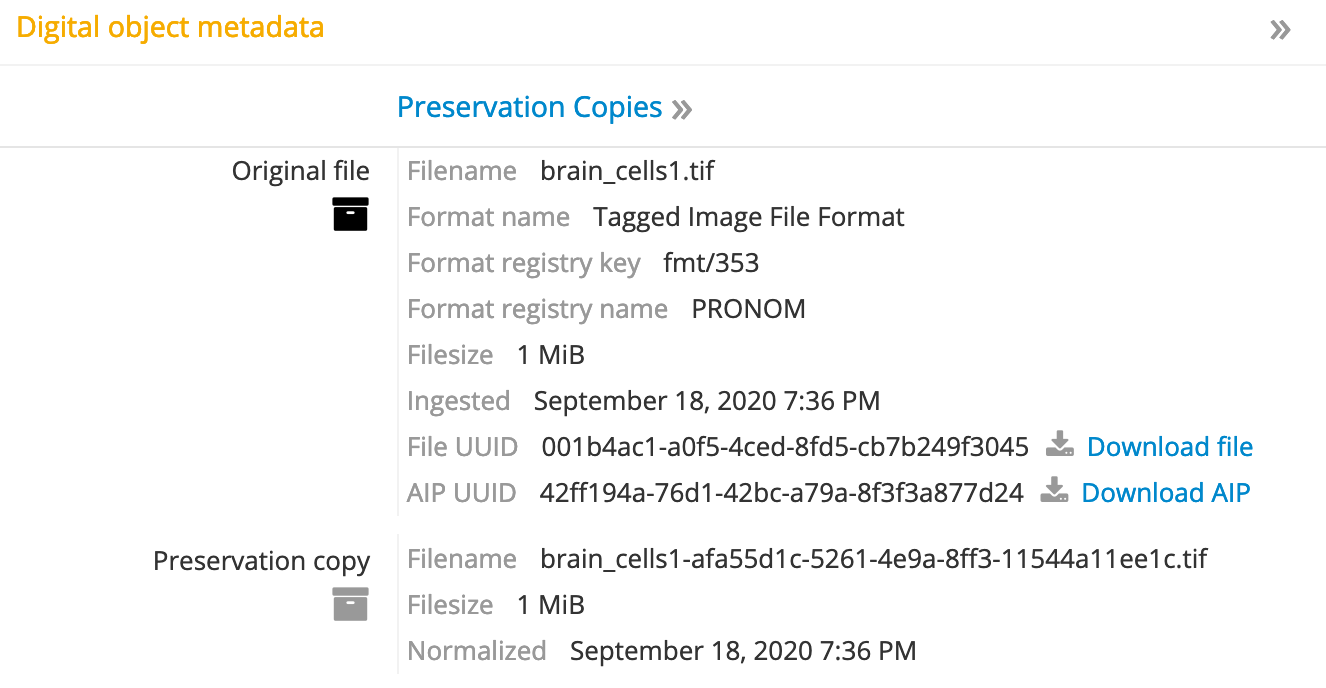
Task: Click the AIP UUID value text
Action: [x=781, y=492]
